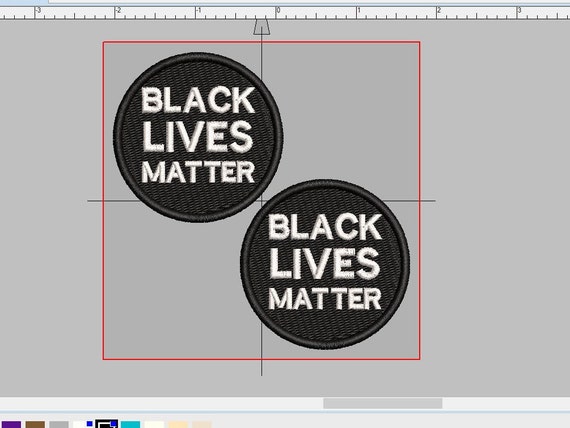The width and height of the screenshot is (570, 428).
Task: Select the pale beige thread swatch
Action: (x=202, y=425)
